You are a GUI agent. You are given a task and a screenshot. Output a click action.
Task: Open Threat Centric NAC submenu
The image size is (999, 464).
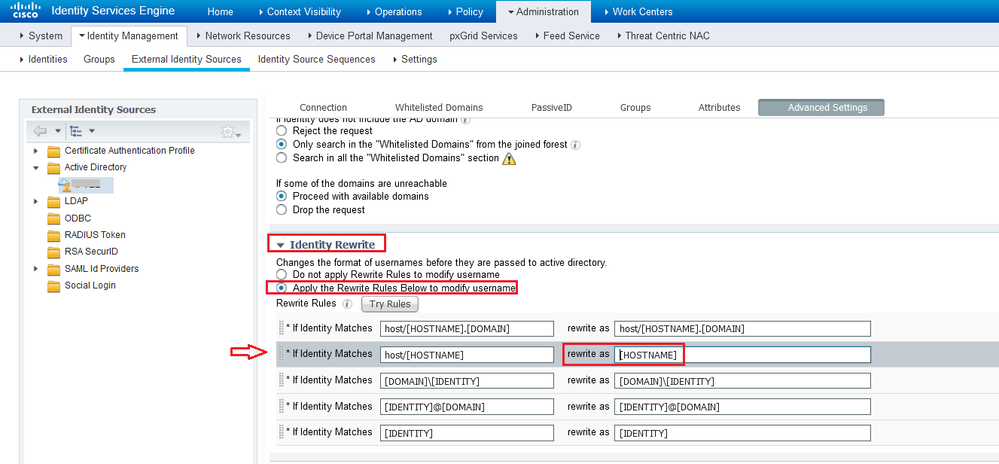click(x=663, y=36)
